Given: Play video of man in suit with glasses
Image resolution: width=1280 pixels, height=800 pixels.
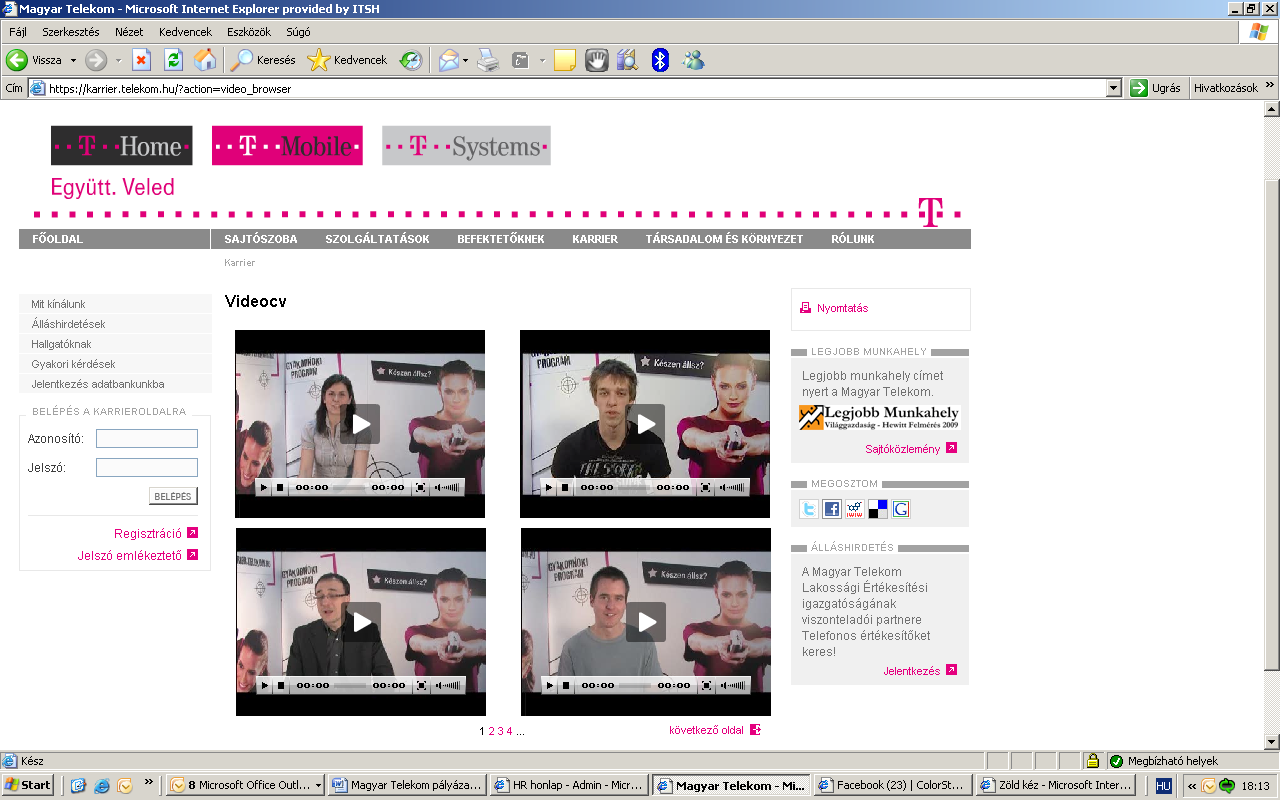Looking at the screenshot, I should pos(361,622).
